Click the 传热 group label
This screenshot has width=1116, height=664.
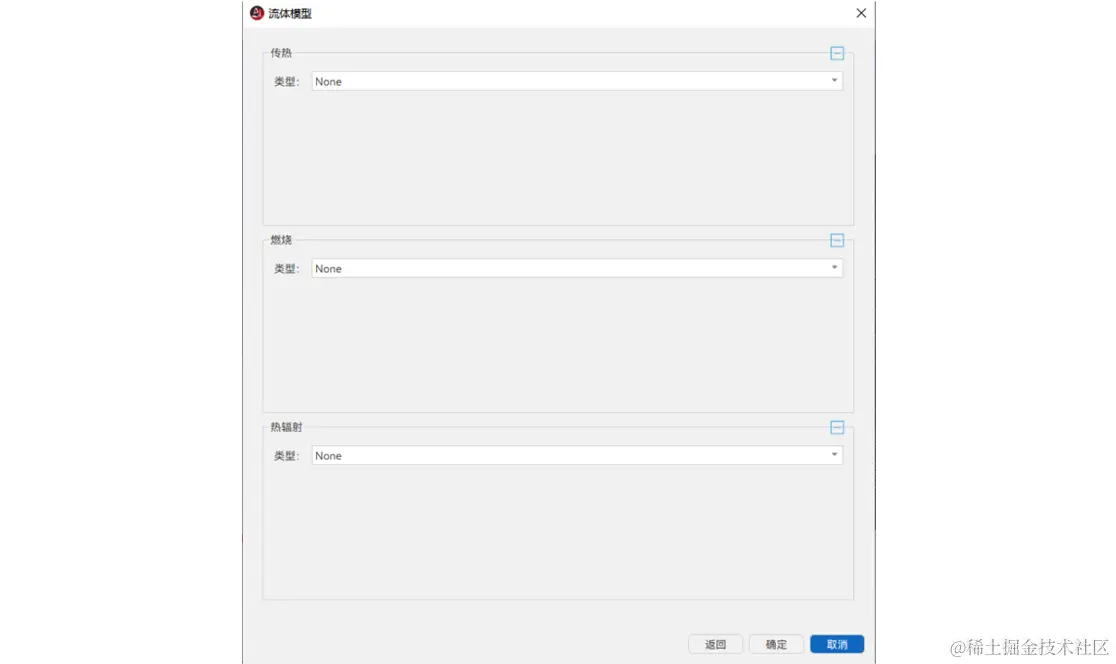click(x=281, y=53)
